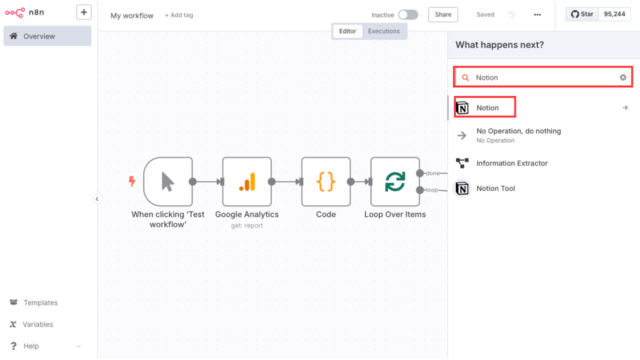Expand the Help chevron
640x360 pixels.
click(x=78, y=346)
